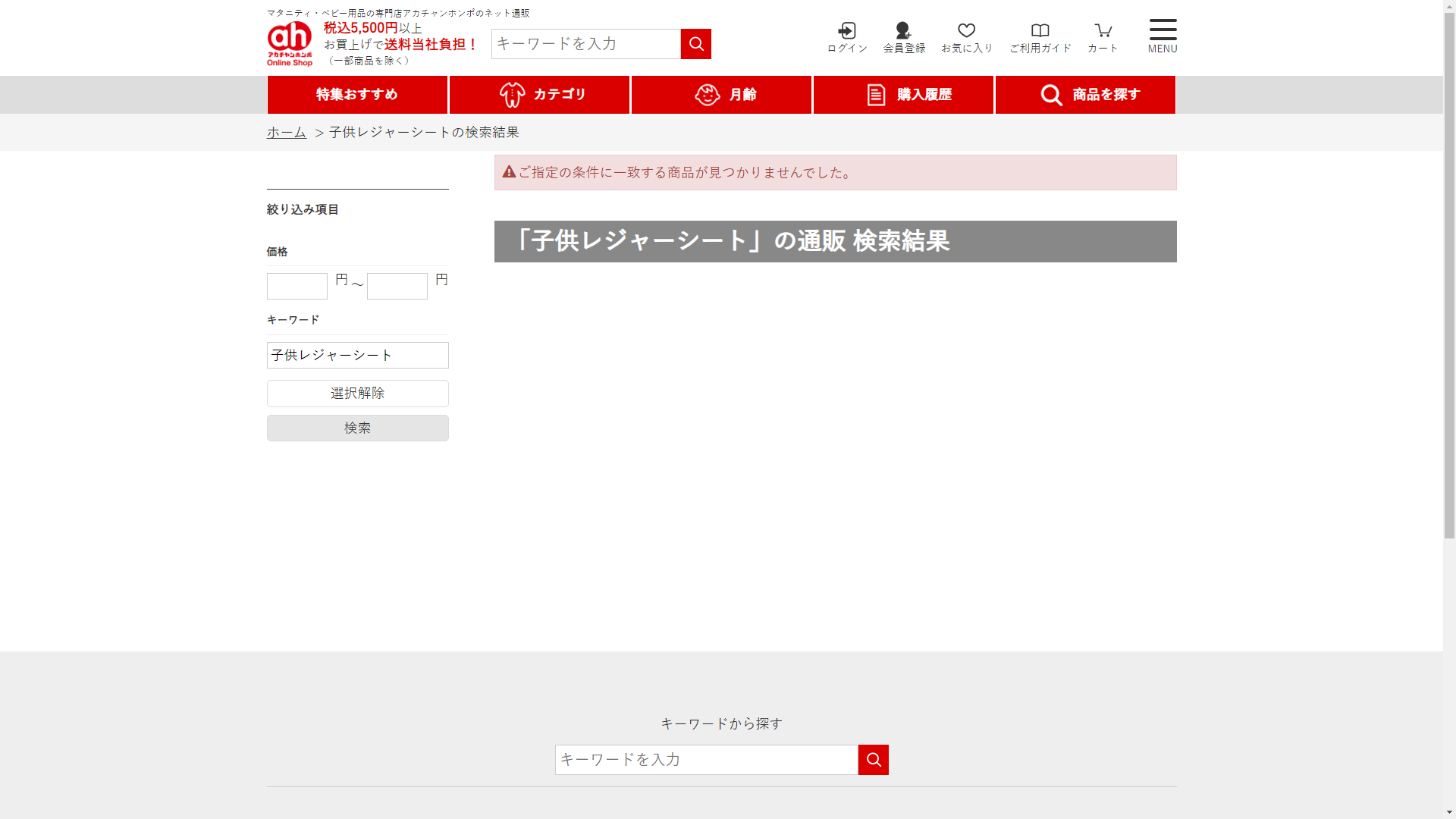Viewport: 1456px width, 819px height.
Task: Open the 商品を探す navigation tab
Action: click(x=1085, y=95)
